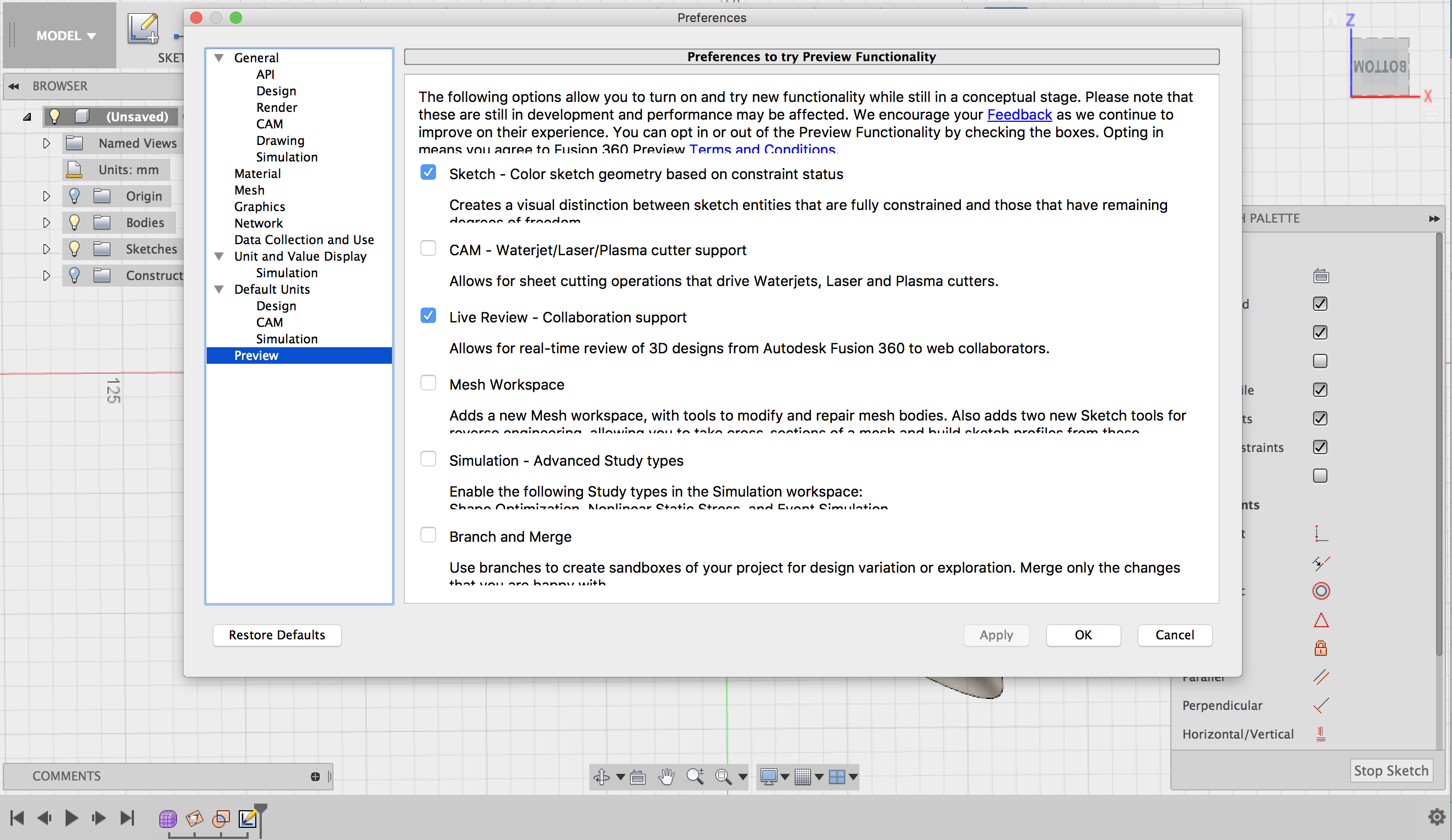Expand the Origin folder in Browser
The width and height of the screenshot is (1452, 840).
coord(47,196)
